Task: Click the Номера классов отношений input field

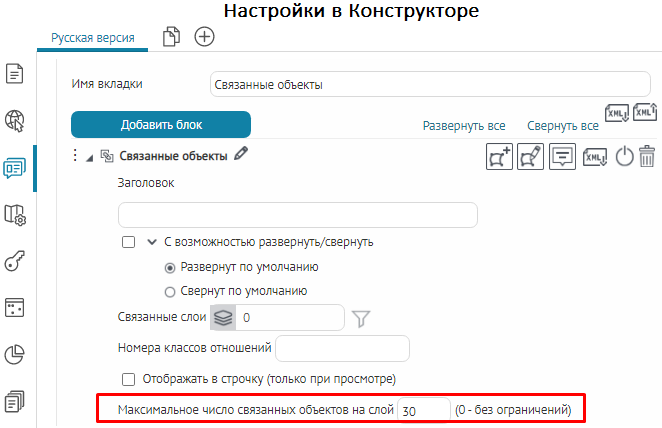Action: 342,348
